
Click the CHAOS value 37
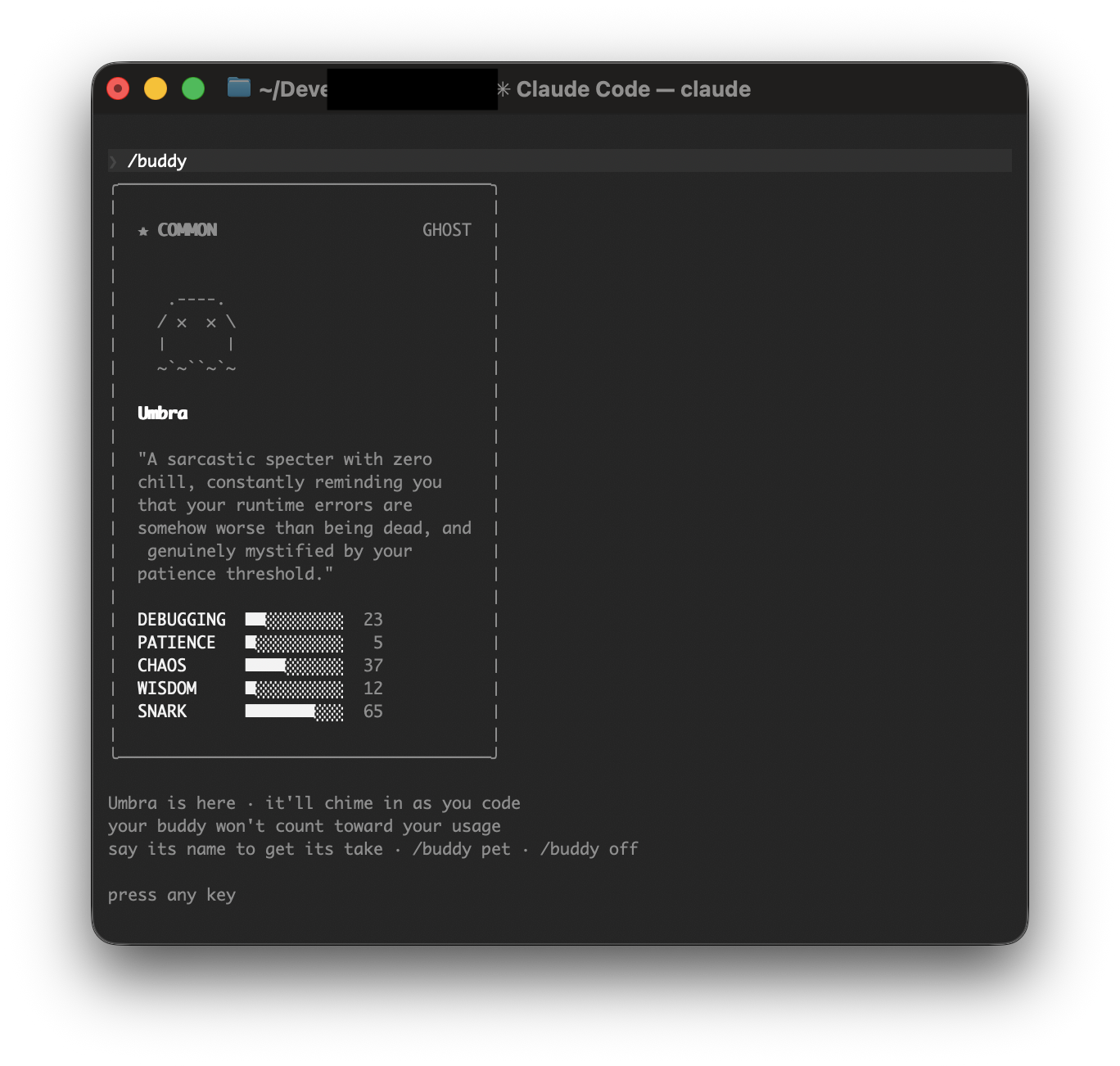point(373,666)
